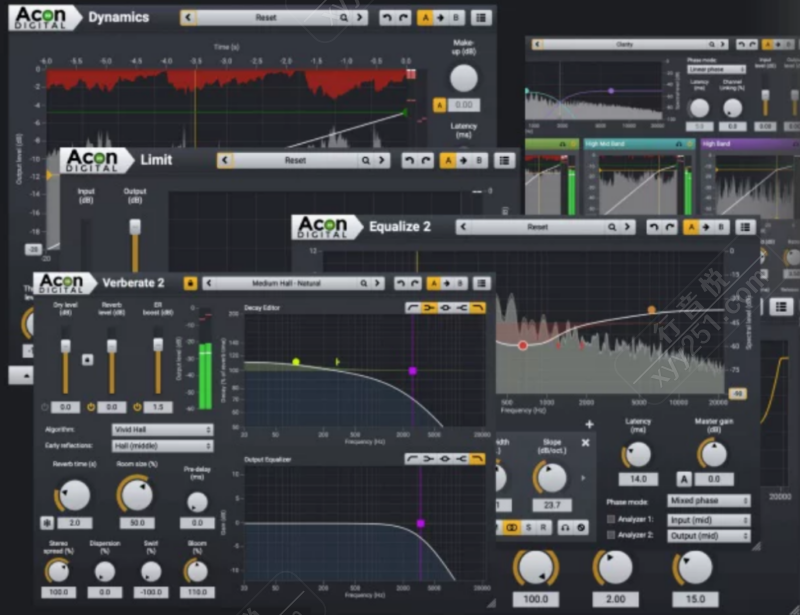800x615 pixels.
Task: Select the High Mid Band header
Action: pyautogui.click(x=639, y=144)
